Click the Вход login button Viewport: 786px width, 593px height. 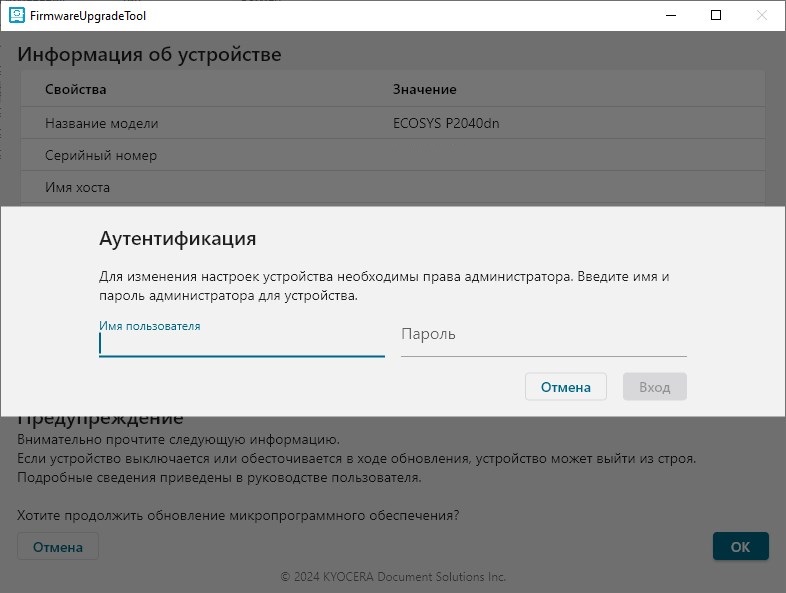pyautogui.click(x=654, y=387)
